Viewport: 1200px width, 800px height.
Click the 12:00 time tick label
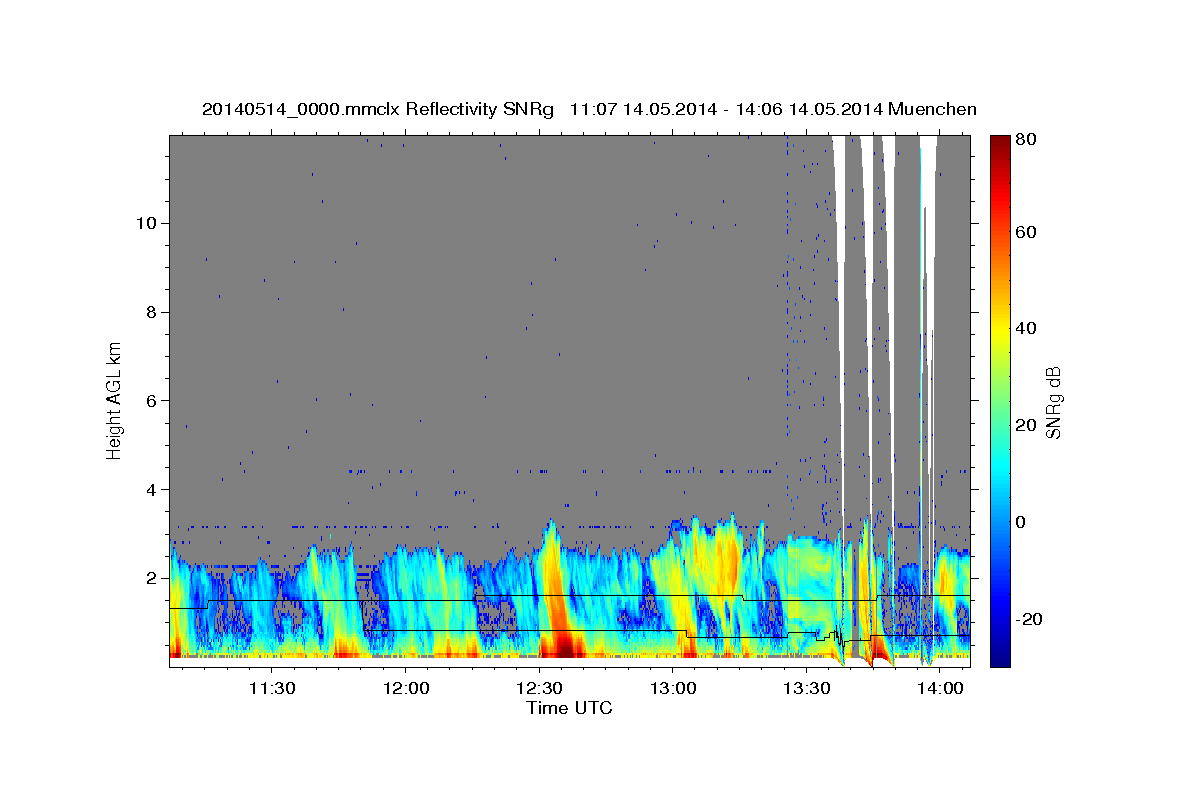(405, 688)
